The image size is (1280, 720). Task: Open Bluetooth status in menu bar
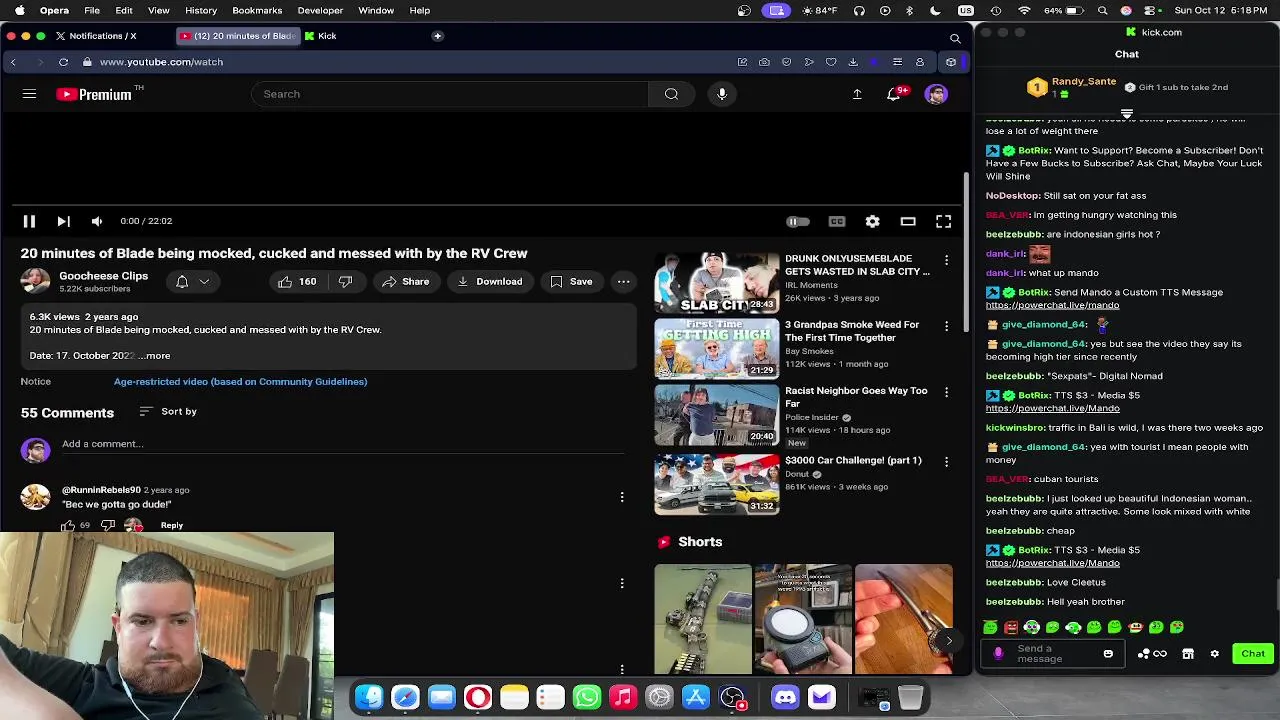[909, 10]
